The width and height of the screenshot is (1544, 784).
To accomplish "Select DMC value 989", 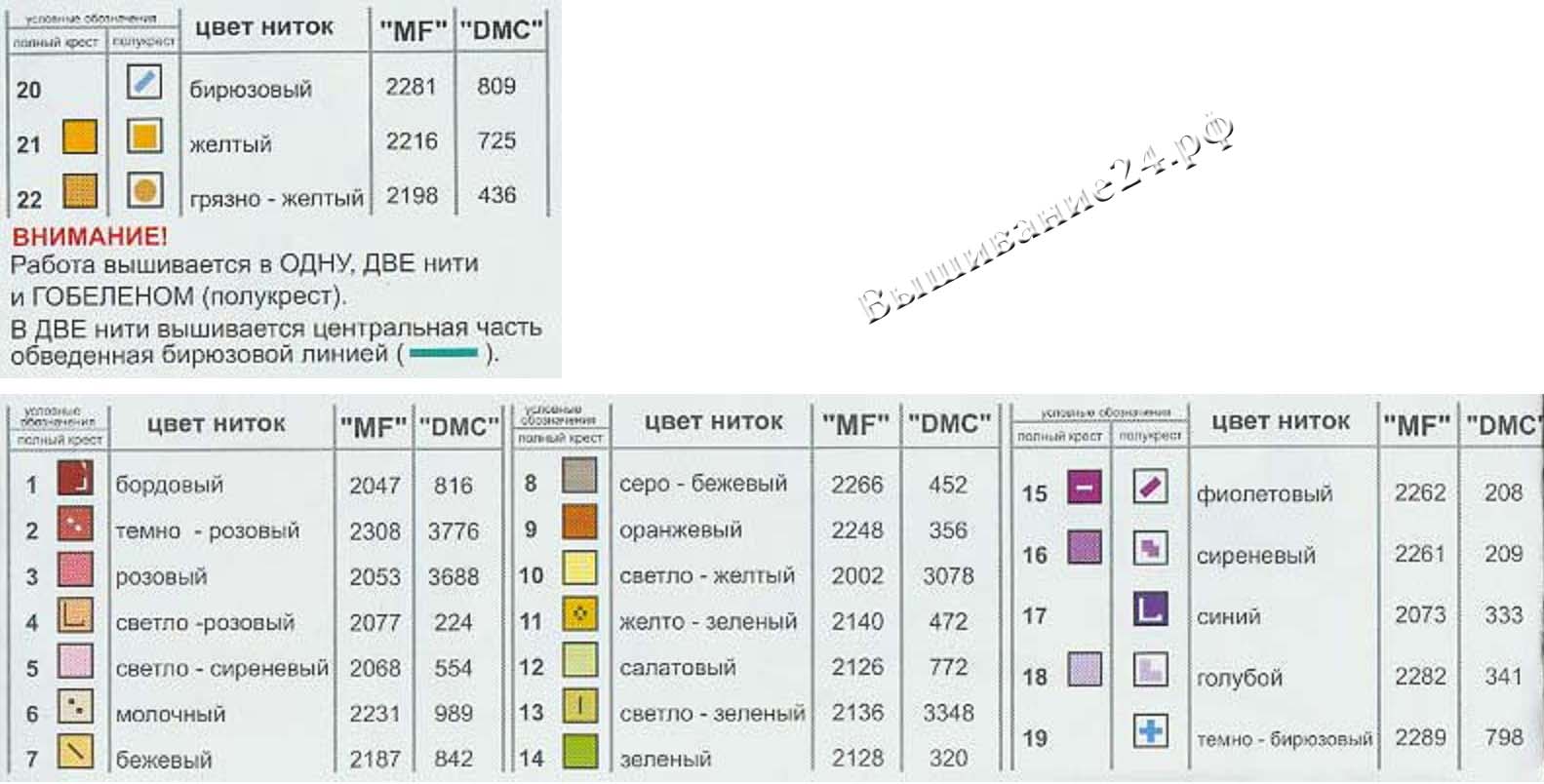I will tap(454, 714).
